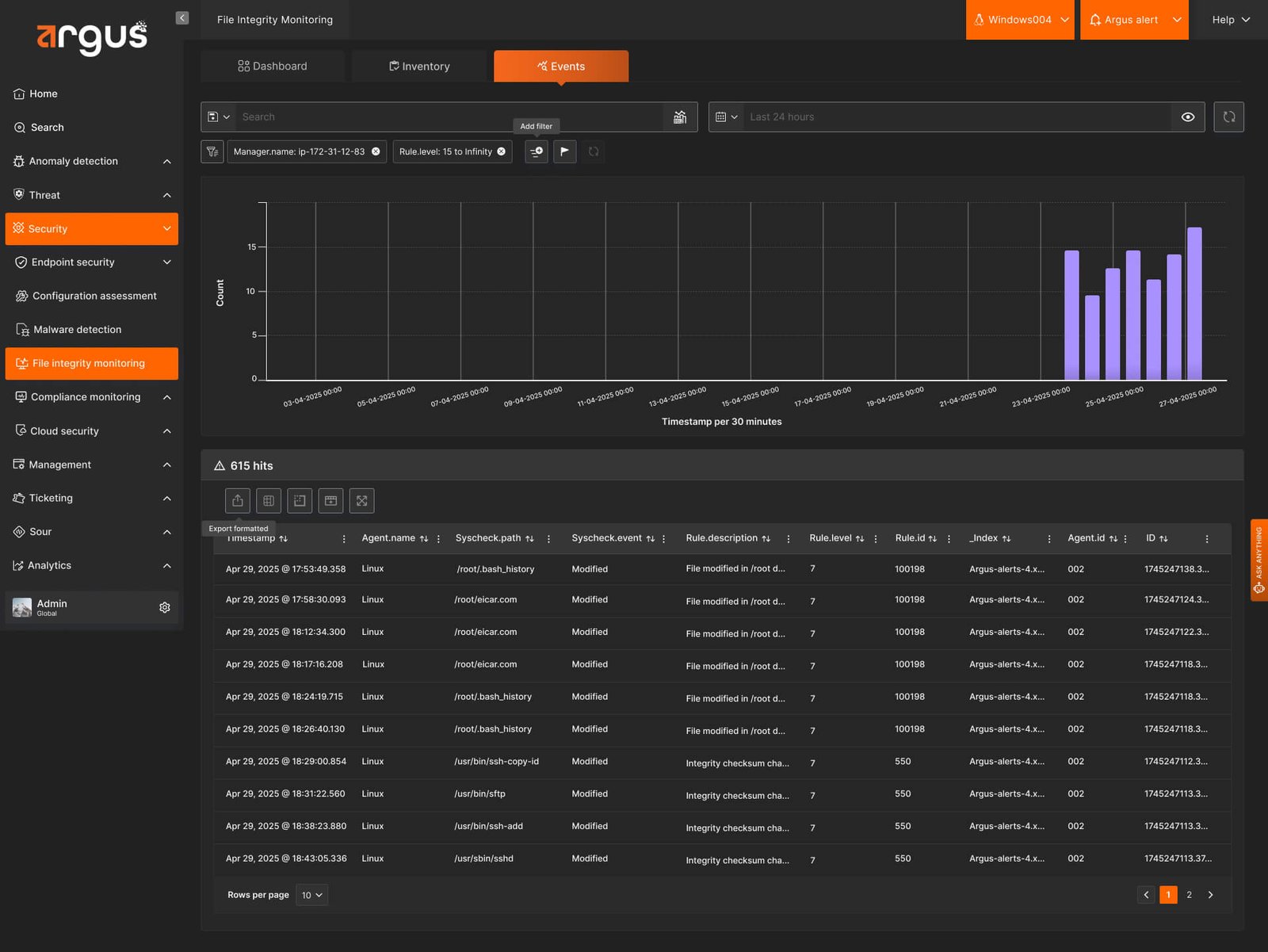Click the tallest purple bar in the chart
Viewport: 1268px width, 952px height.
tap(1194, 304)
